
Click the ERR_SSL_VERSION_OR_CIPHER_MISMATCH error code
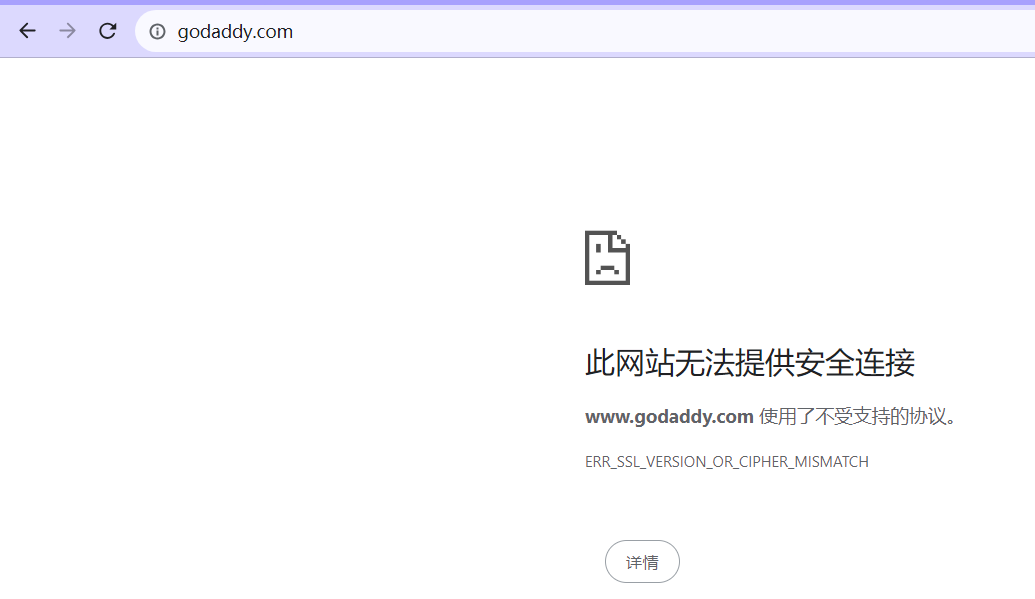coord(726,462)
